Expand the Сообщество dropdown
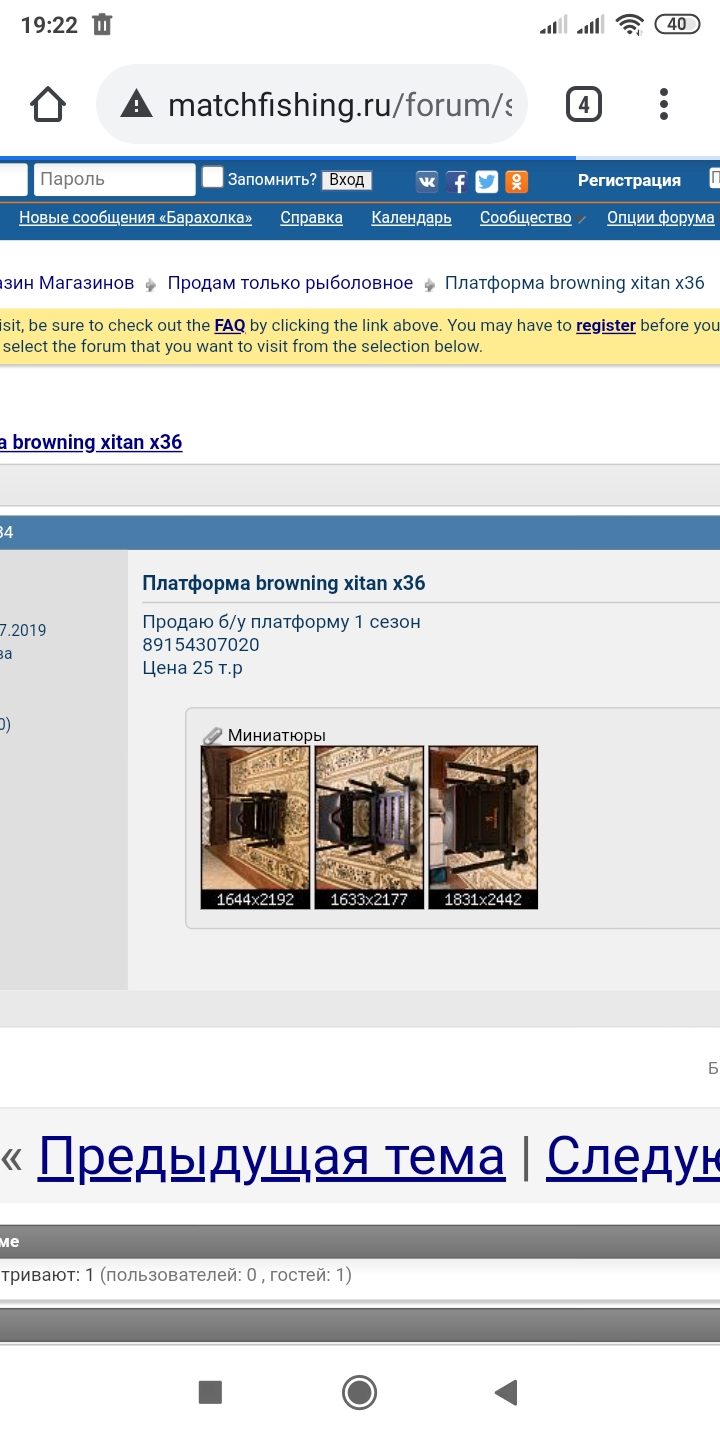Image resolution: width=720 pixels, height=1440 pixels. 531,217
